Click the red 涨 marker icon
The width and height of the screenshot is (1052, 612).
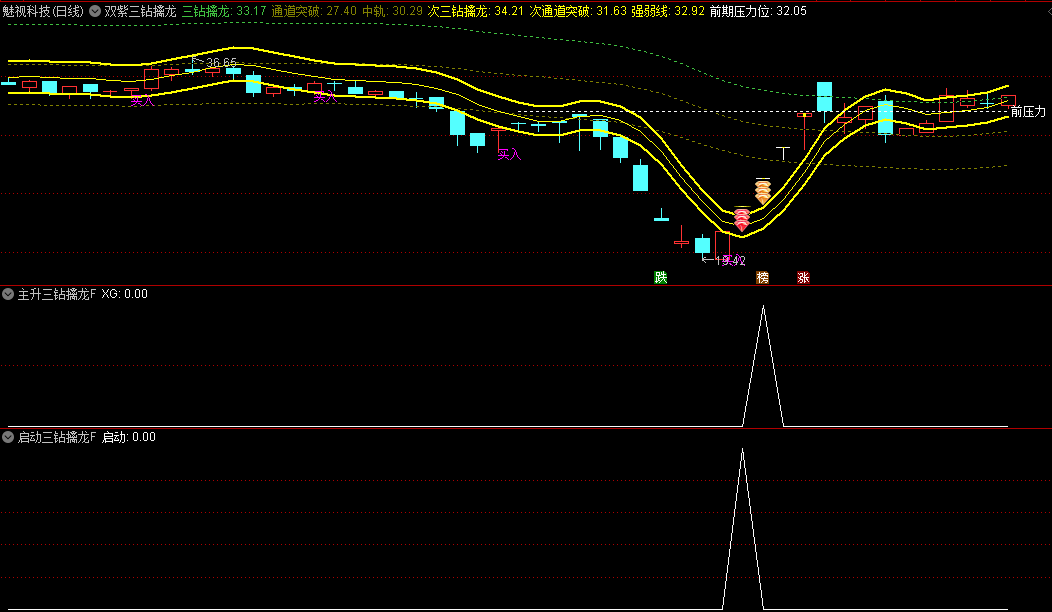point(803,277)
